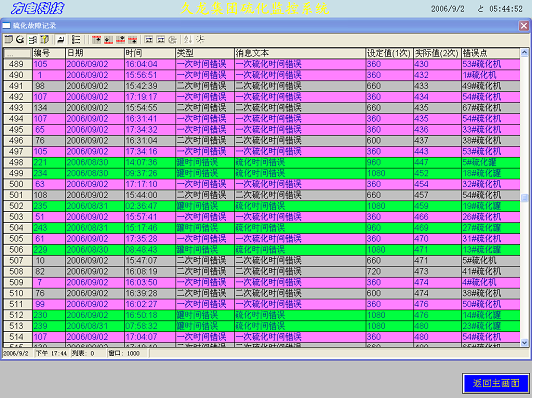Click the acknowledge message toolbar icon
The height and width of the screenshot is (400, 533).
[x=61, y=40]
